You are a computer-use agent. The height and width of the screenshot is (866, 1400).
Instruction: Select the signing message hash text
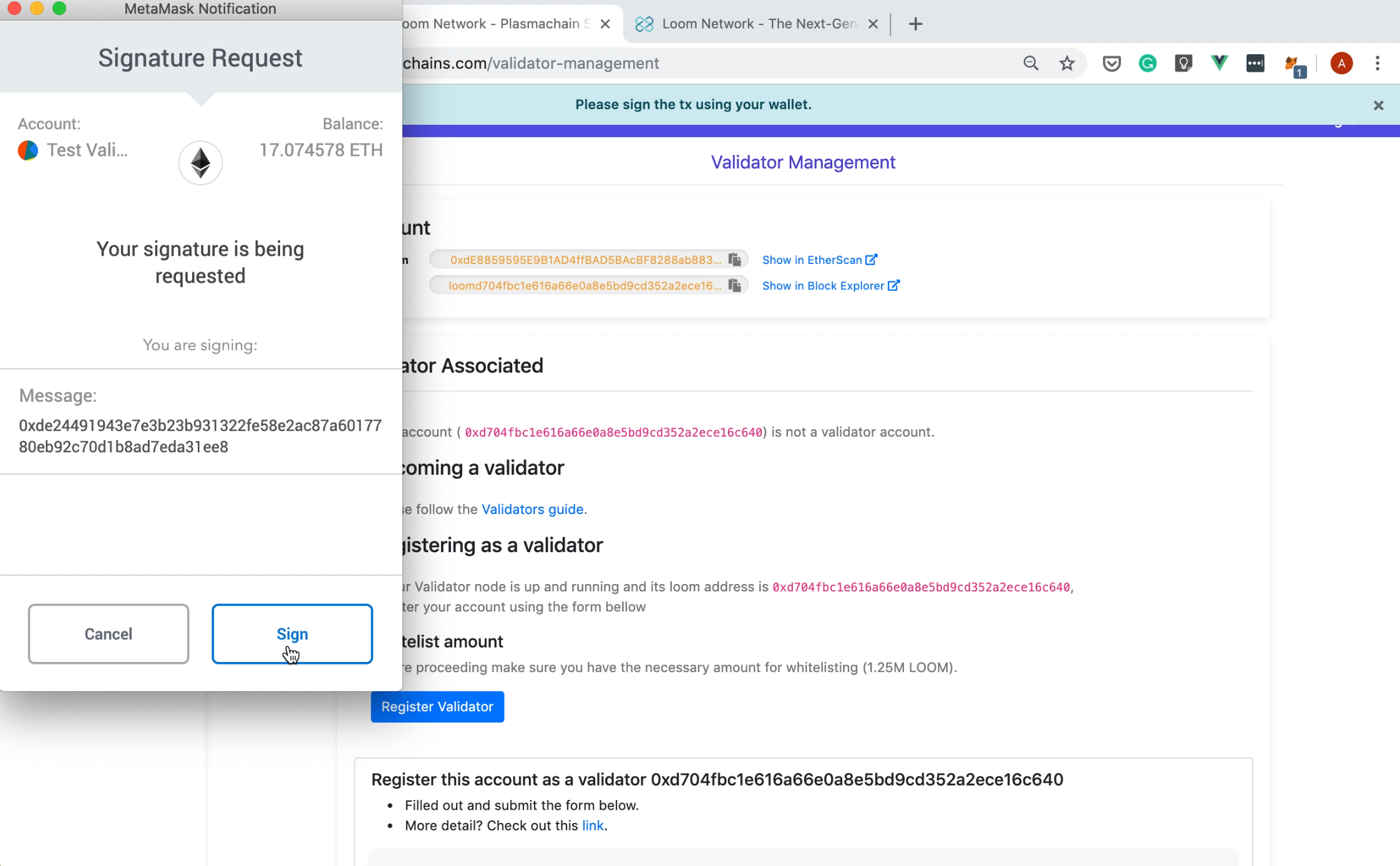(200, 436)
